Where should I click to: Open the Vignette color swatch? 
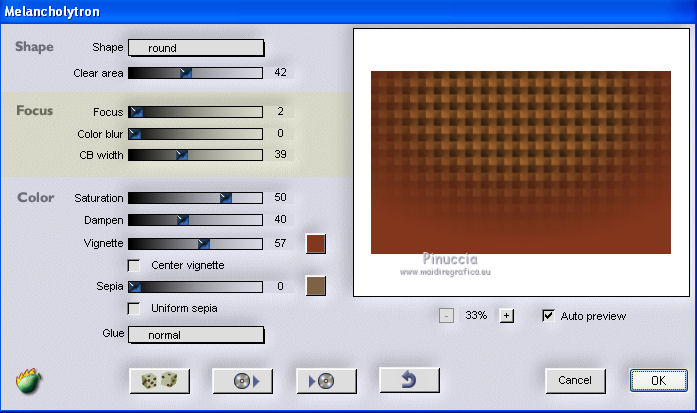click(316, 244)
